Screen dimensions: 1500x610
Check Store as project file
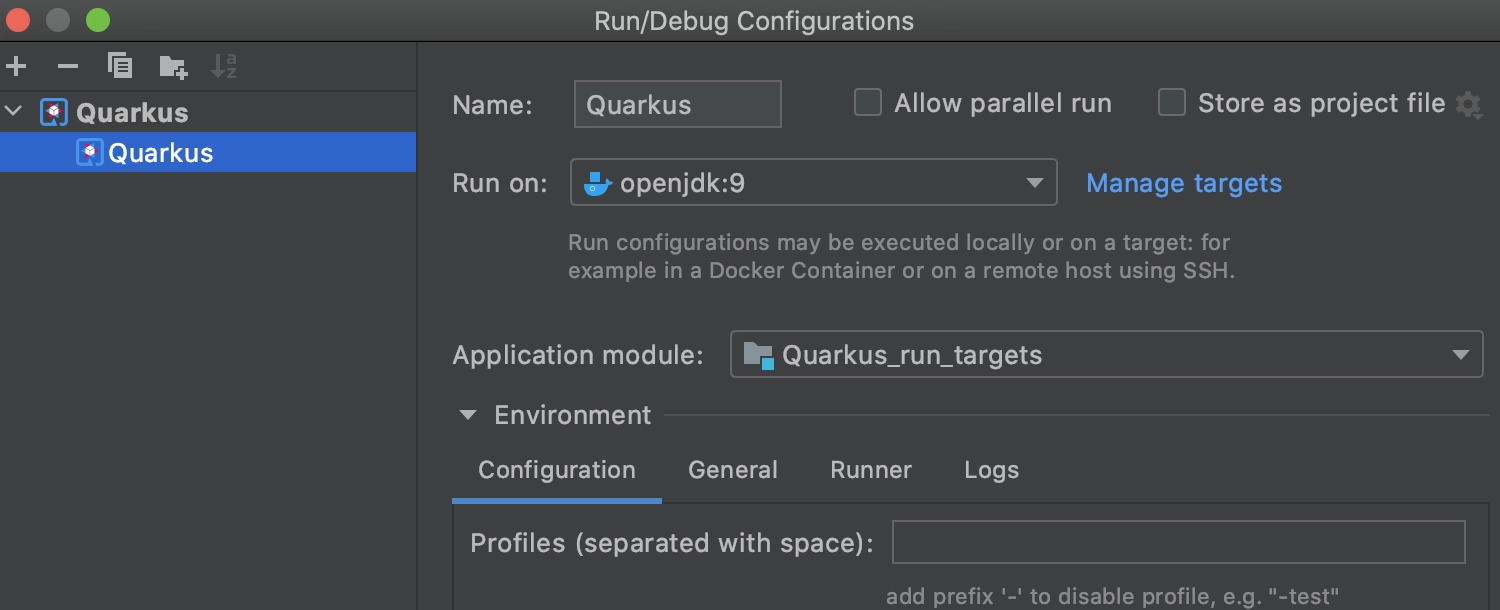[1171, 103]
